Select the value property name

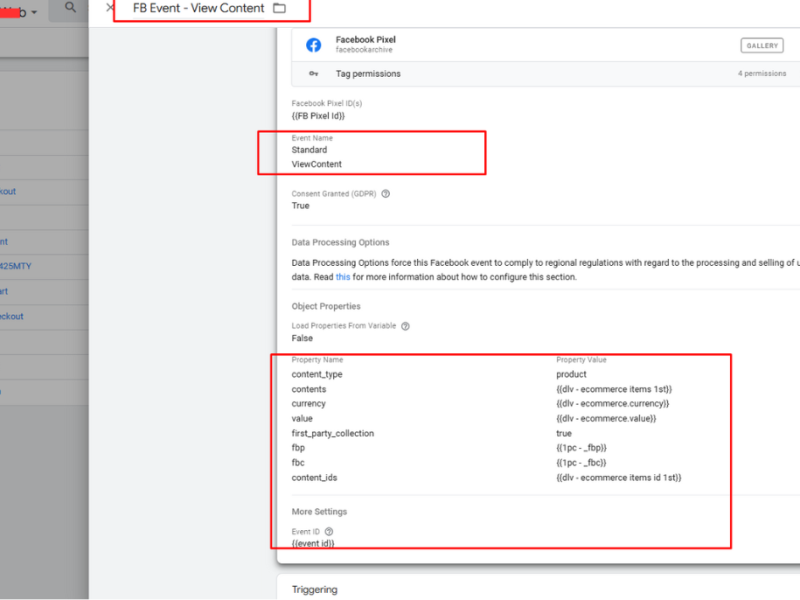point(302,418)
